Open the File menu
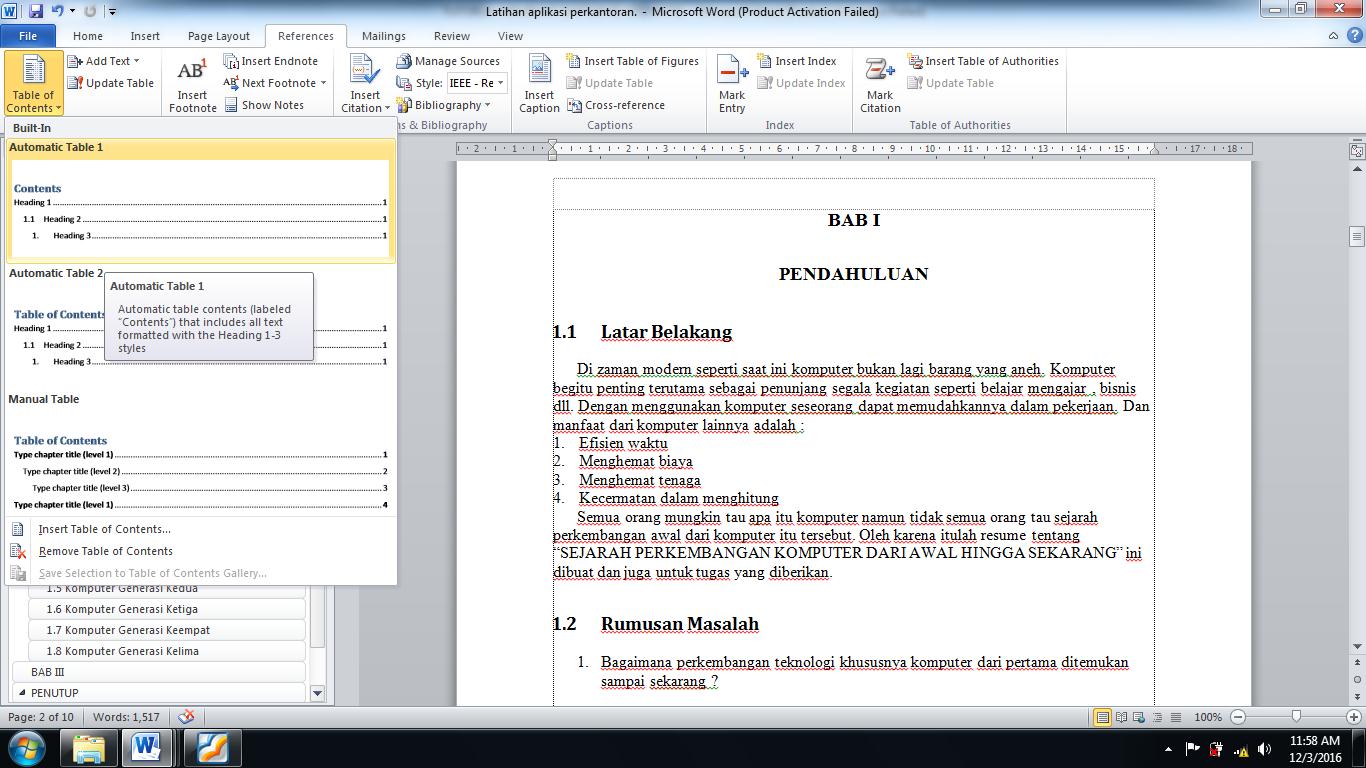This screenshot has height=768, width=1366. [28, 35]
